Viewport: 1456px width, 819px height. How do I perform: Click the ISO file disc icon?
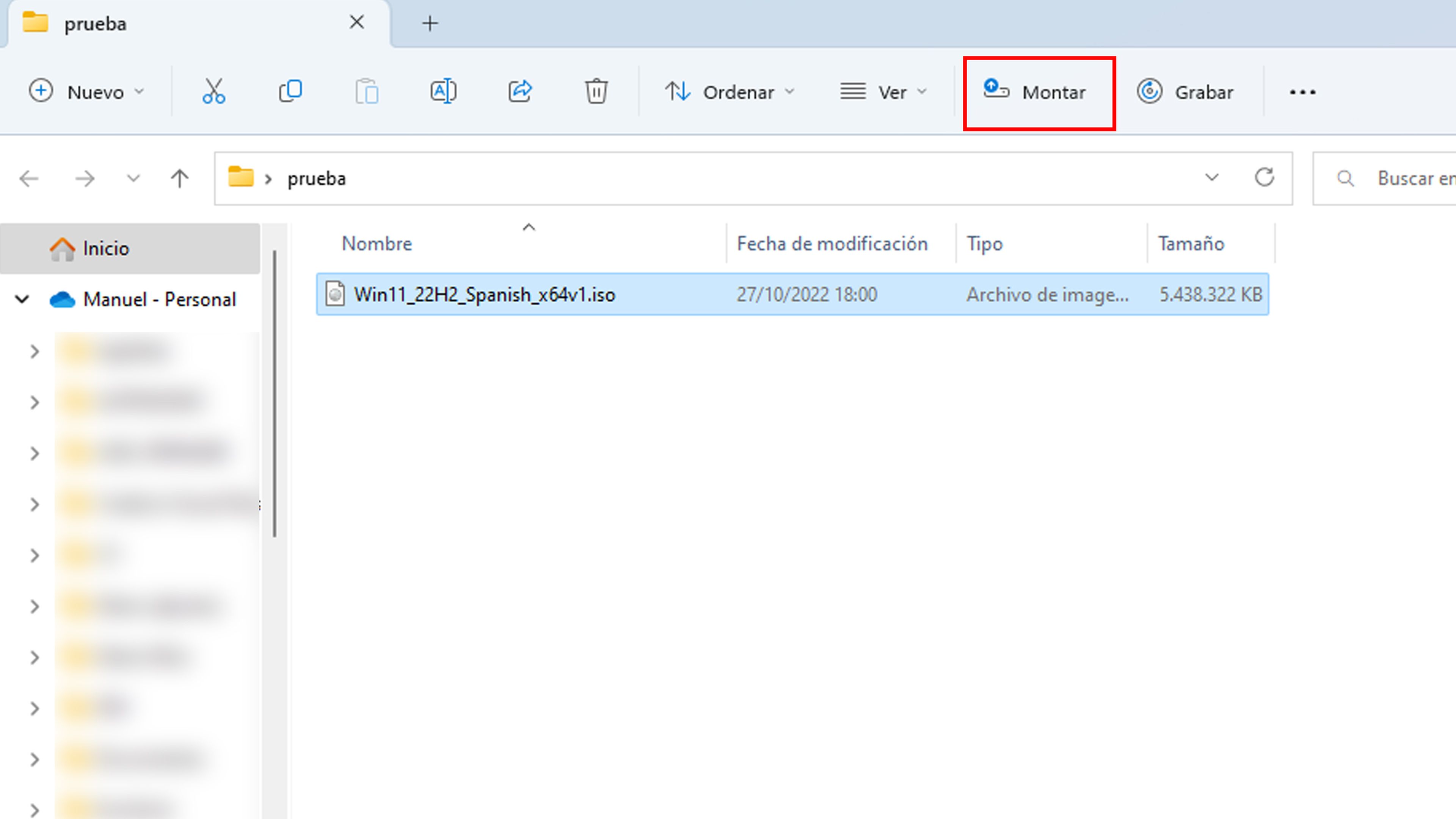[x=335, y=295]
